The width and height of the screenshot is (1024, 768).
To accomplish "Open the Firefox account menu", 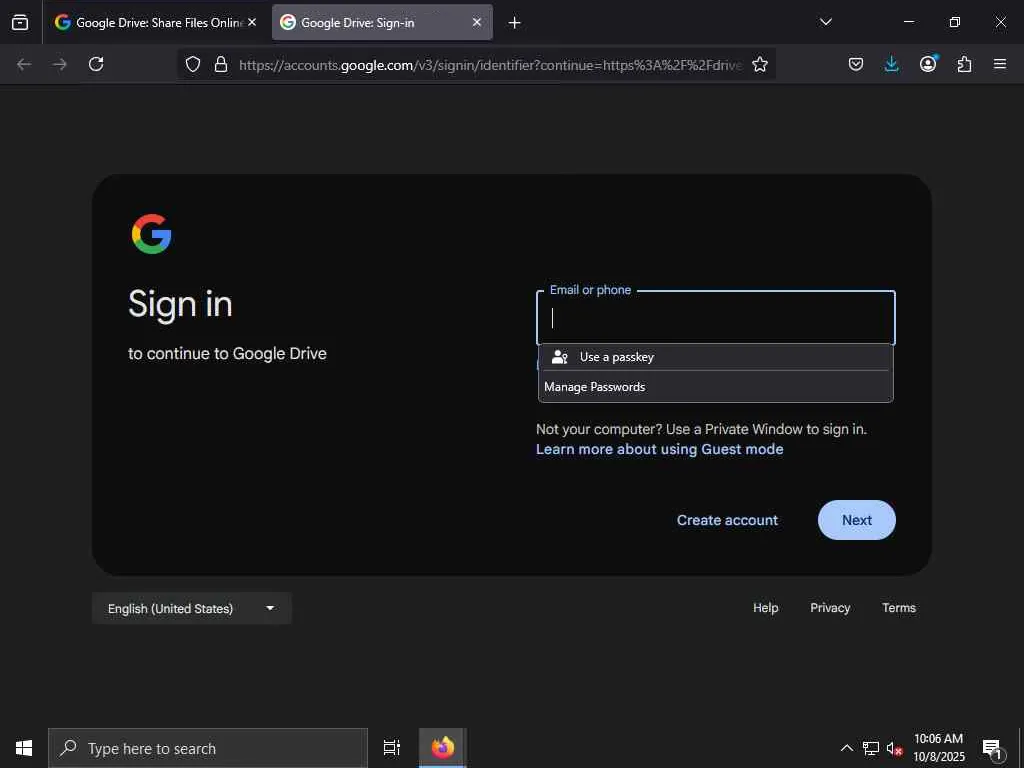I will (928, 64).
